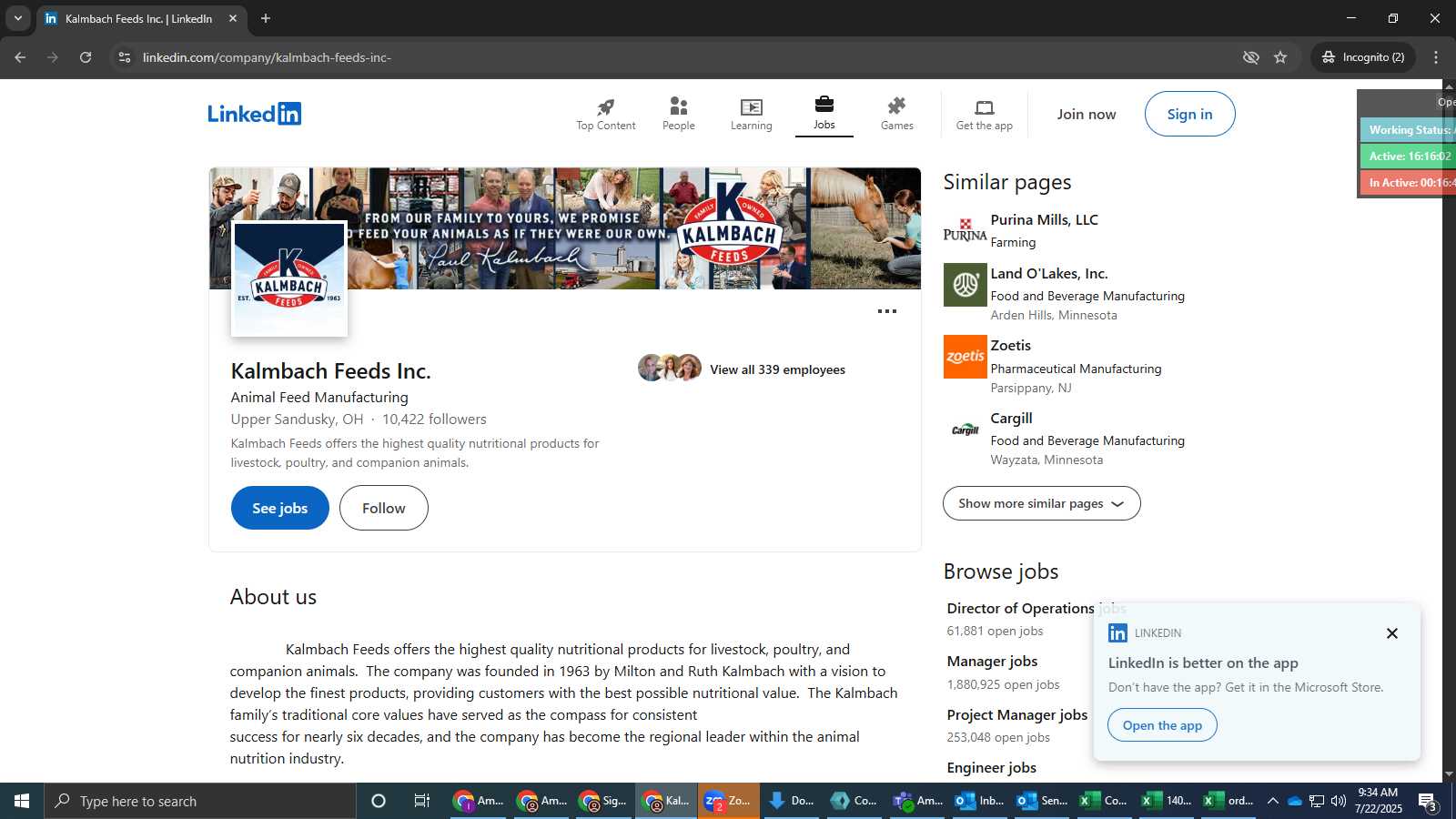The height and width of the screenshot is (819, 1456).
Task: Click Open the app button
Action: pos(1162,725)
